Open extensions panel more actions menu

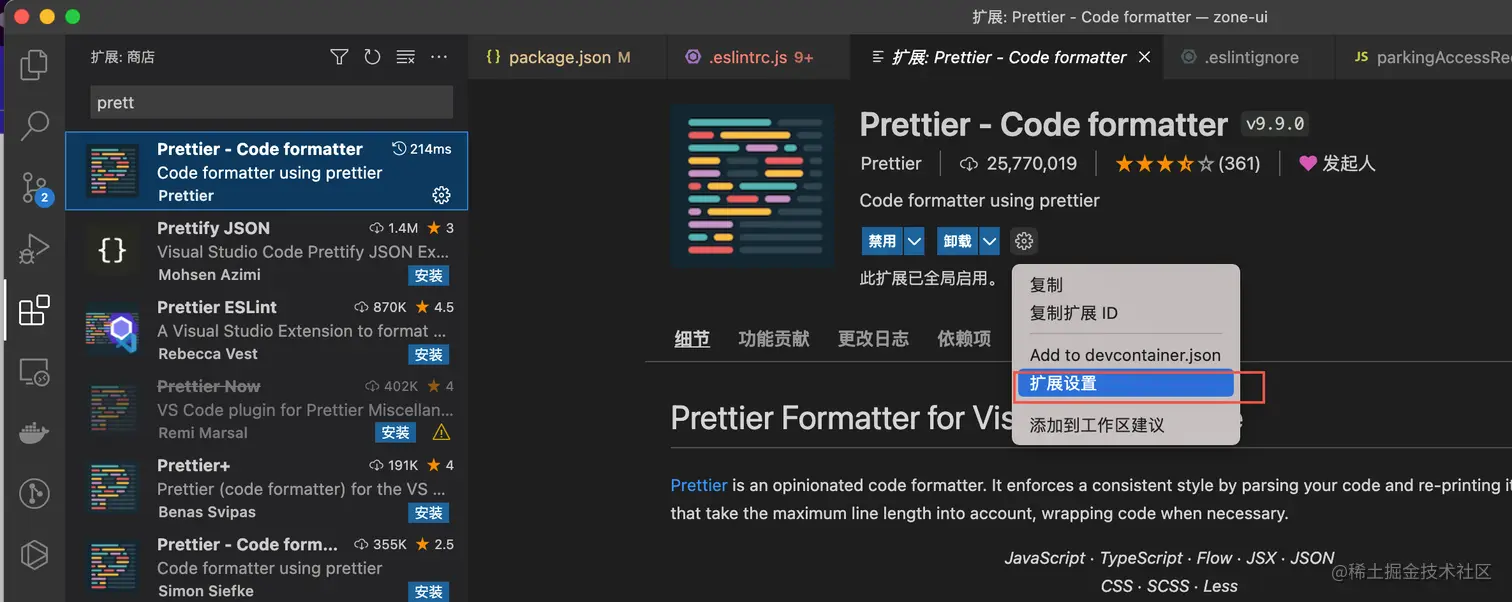click(438, 57)
